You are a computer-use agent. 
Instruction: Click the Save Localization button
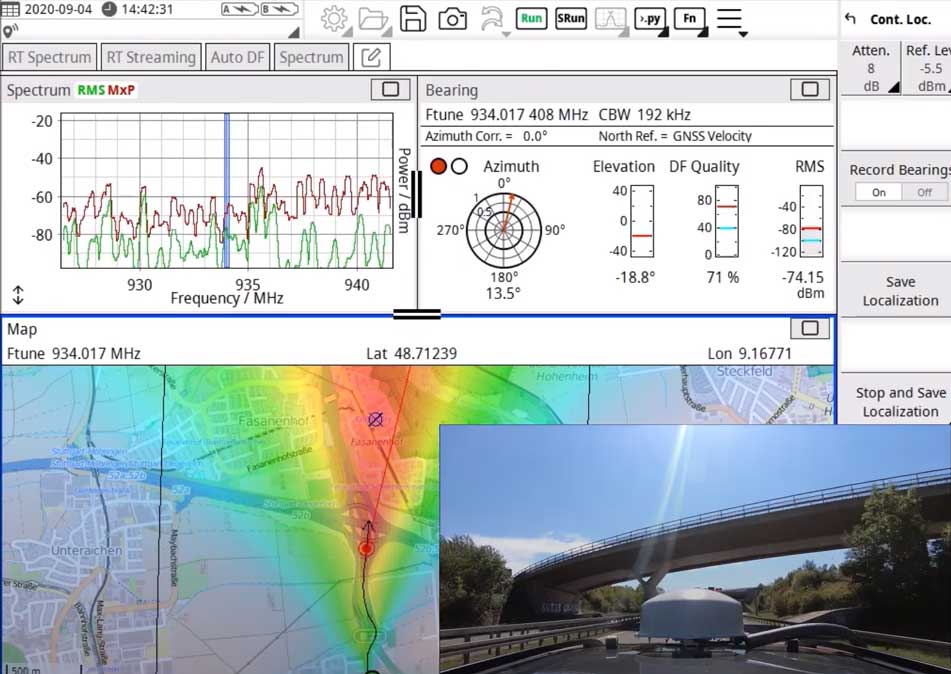pos(899,291)
